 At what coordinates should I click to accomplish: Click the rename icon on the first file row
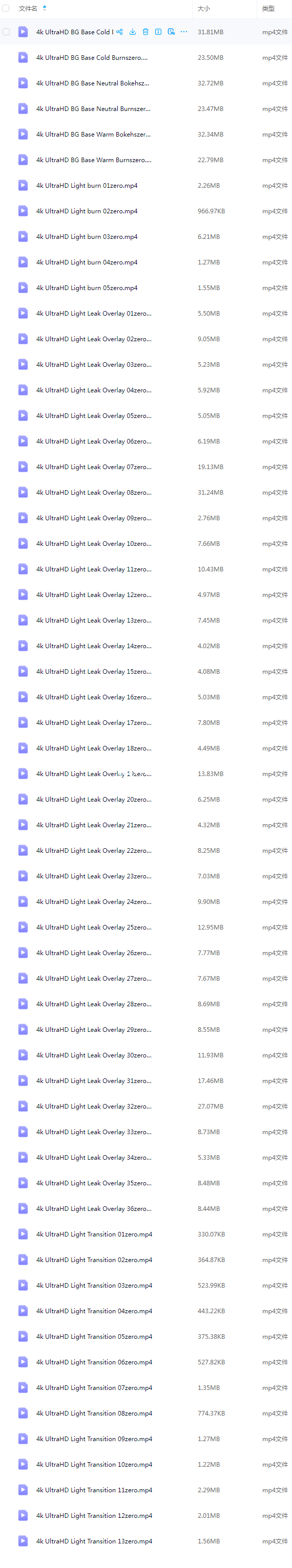(158, 32)
